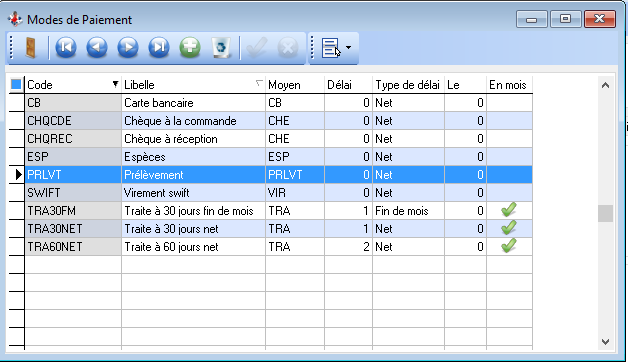This screenshot has width=628, height=362.
Task: Click the Moyen column header
Action: click(x=295, y=85)
